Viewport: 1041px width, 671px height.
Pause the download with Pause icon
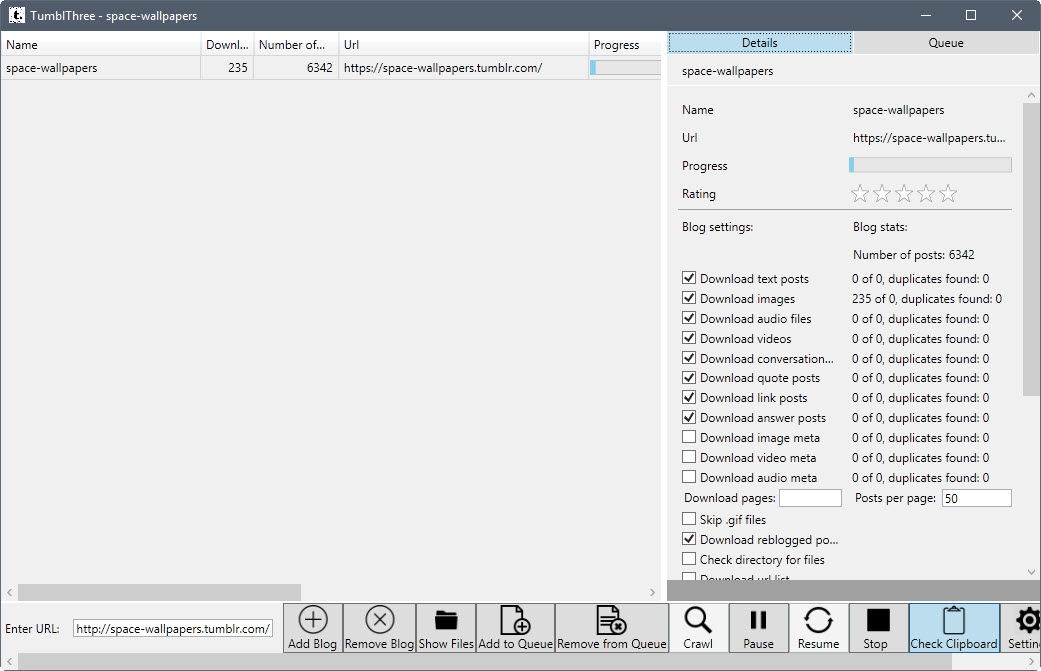click(x=758, y=620)
